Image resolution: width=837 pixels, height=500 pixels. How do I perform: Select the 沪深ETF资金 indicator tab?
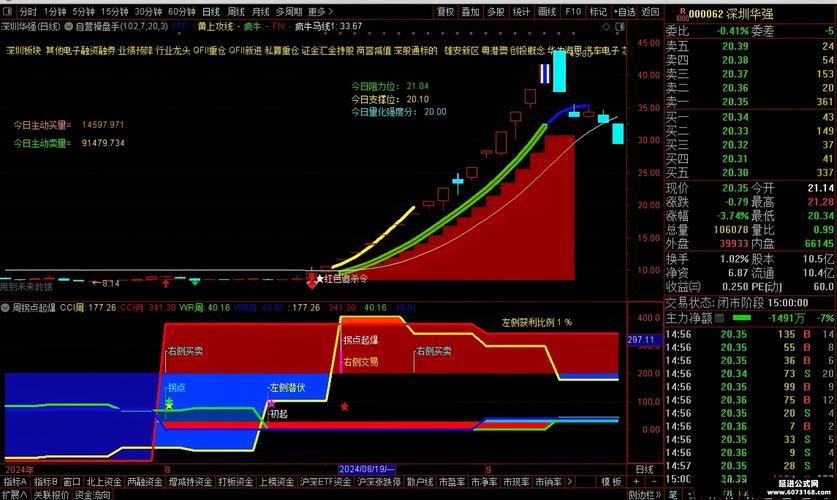tap(326, 482)
